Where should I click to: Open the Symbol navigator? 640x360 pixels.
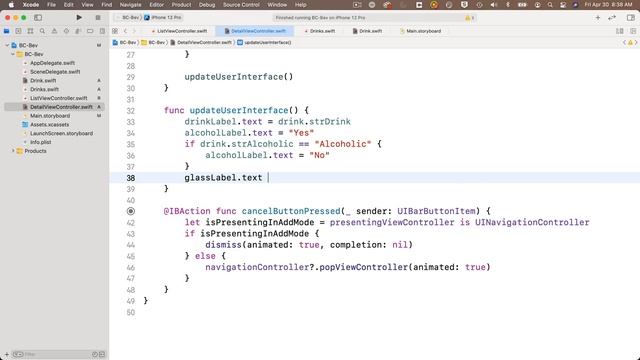30,31
